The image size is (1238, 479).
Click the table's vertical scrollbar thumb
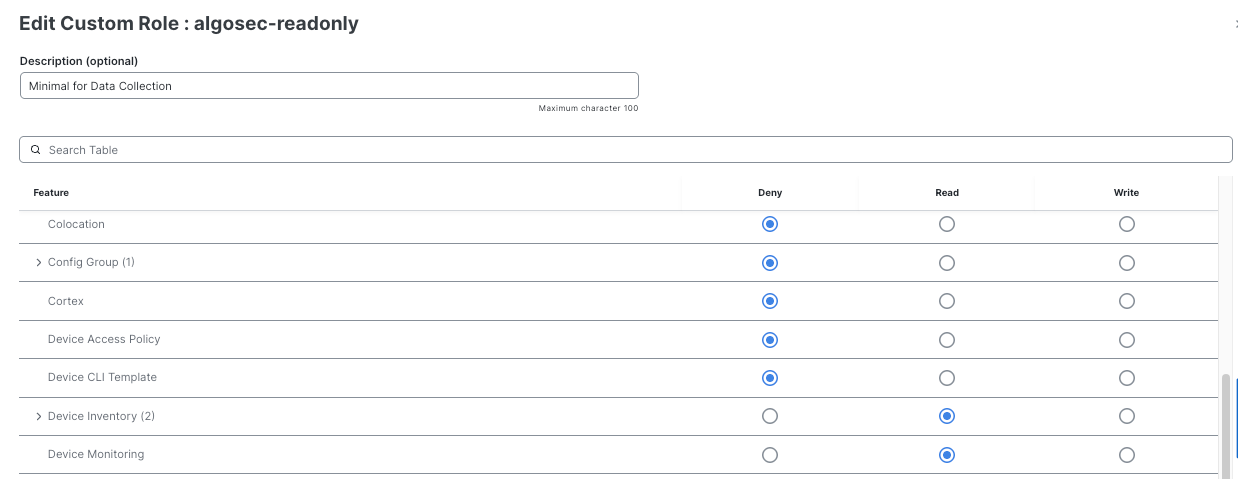pos(1225,425)
